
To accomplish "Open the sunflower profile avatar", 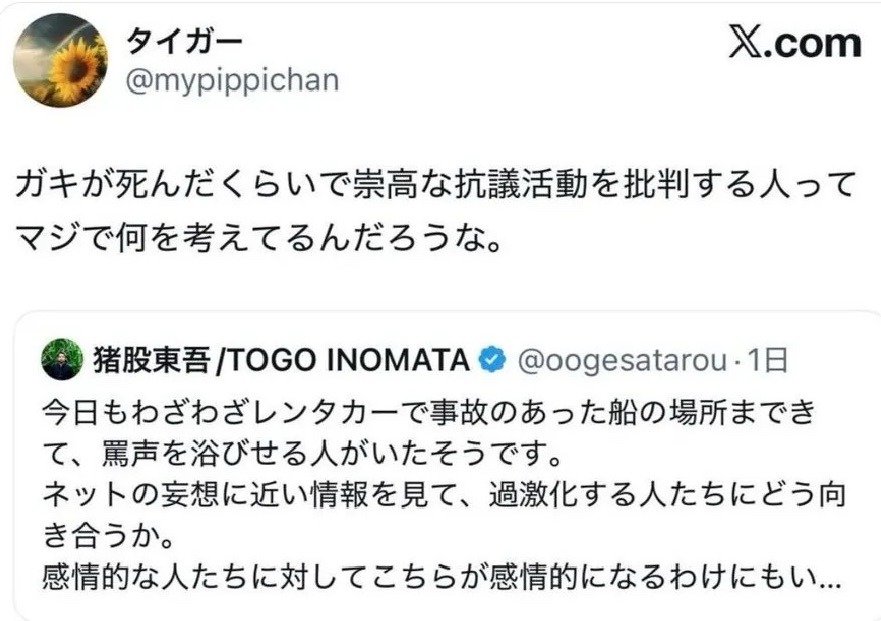I will [60, 60].
